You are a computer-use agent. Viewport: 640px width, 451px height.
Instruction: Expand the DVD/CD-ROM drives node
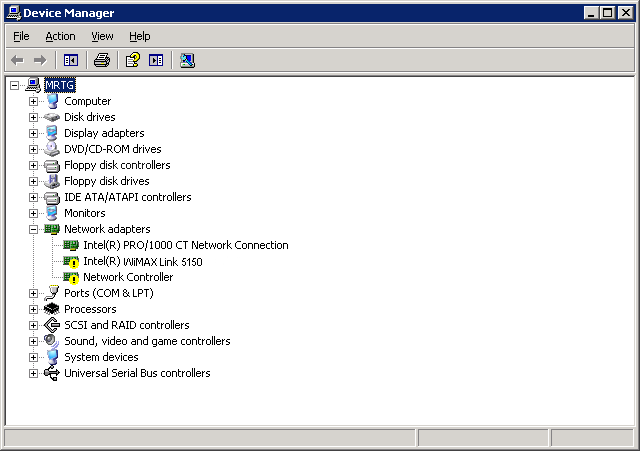coord(33,149)
